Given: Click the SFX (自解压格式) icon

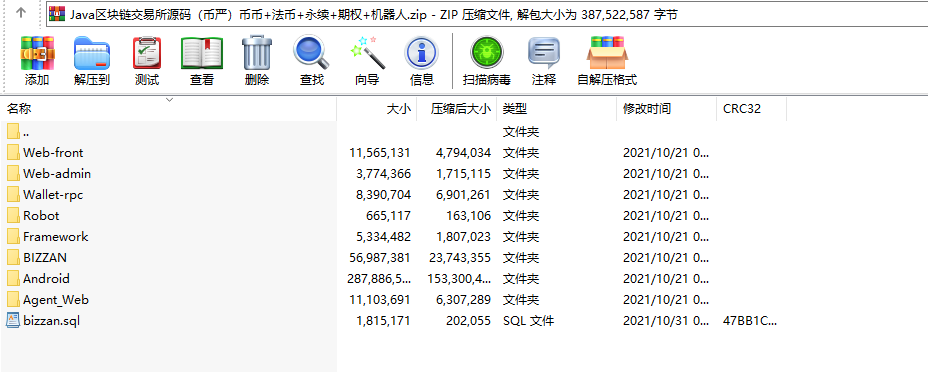Looking at the screenshot, I should [607, 61].
